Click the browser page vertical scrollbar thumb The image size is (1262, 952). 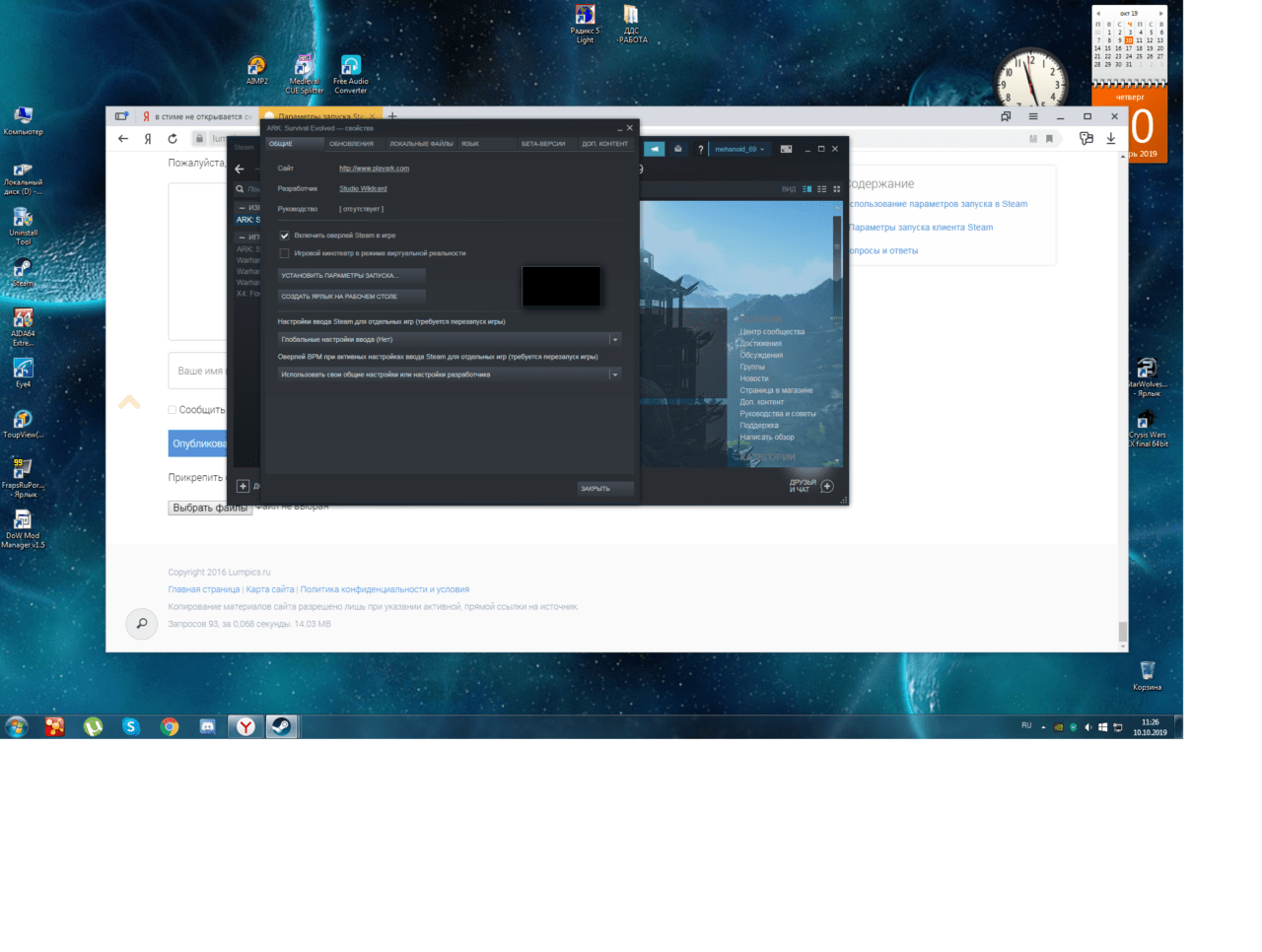point(1122,632)
